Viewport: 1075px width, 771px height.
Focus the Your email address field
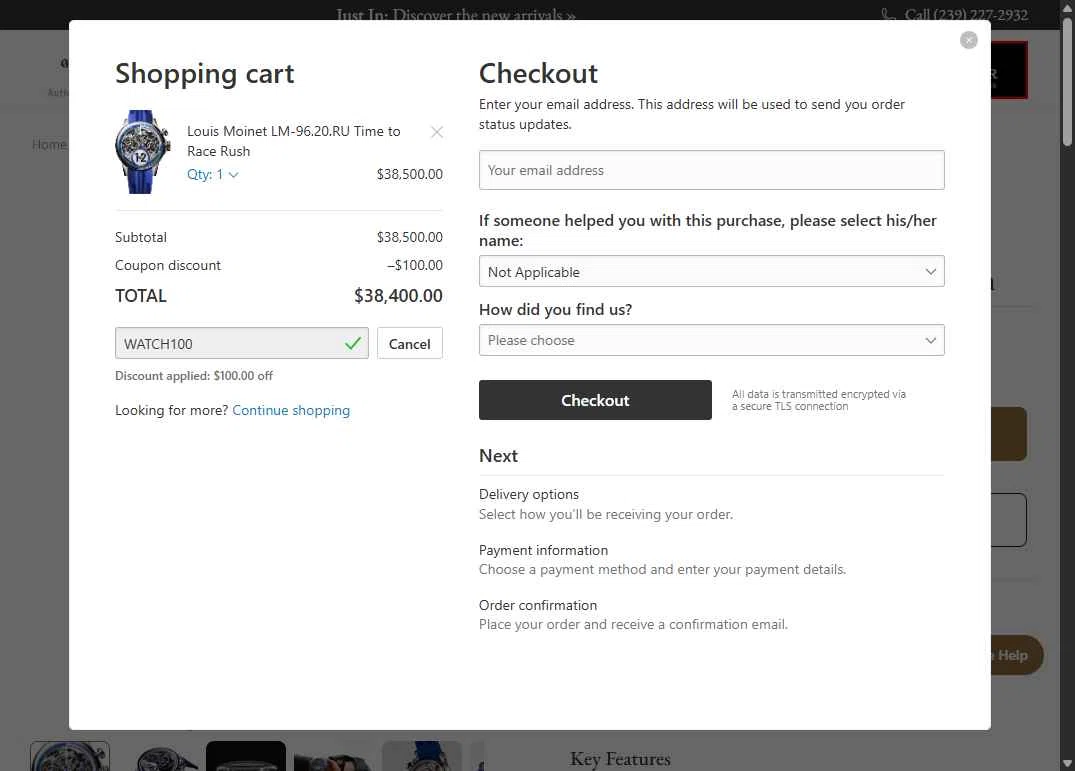coord(711,170)
